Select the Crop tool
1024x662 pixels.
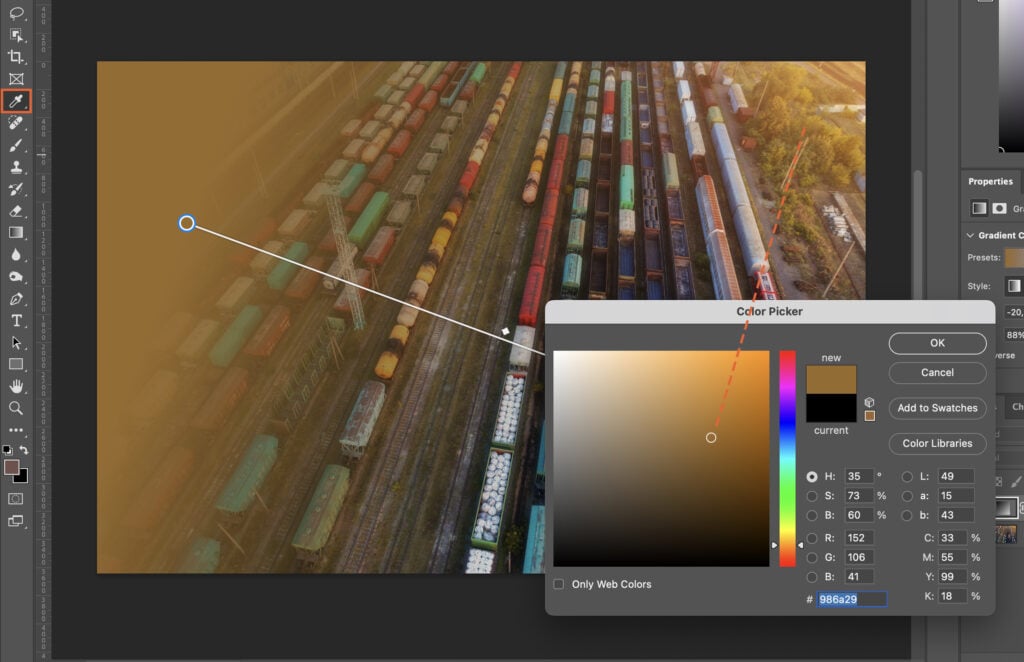coord(14,58)
